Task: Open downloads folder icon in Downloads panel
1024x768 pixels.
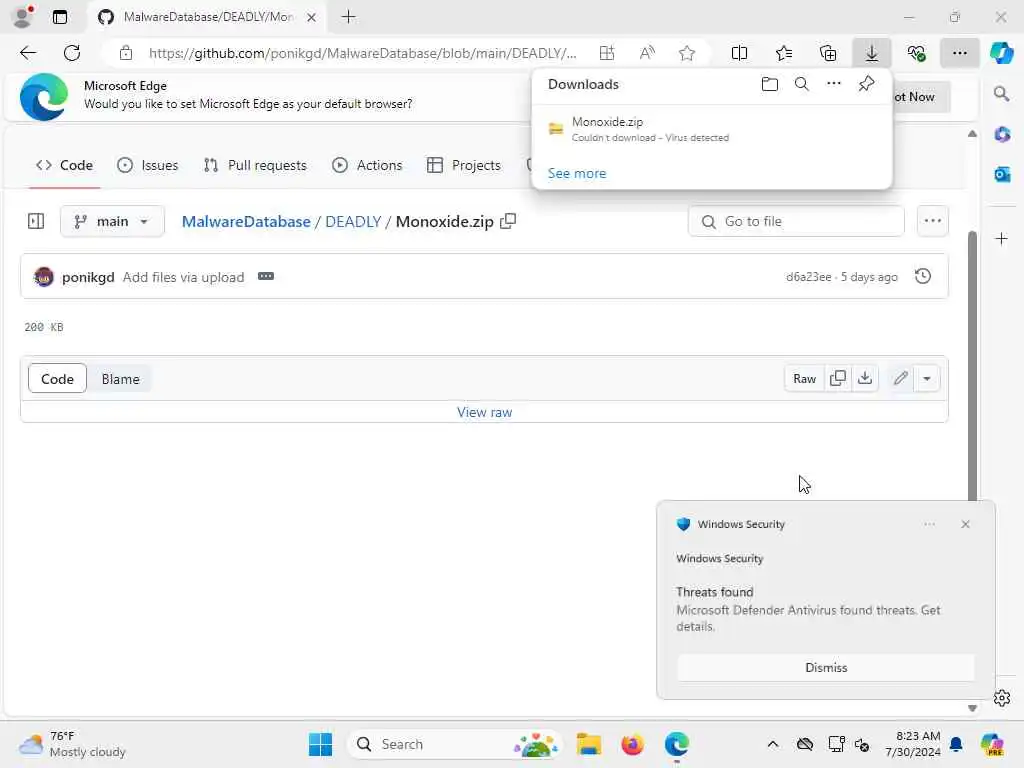Action: [x=770, y=84]
